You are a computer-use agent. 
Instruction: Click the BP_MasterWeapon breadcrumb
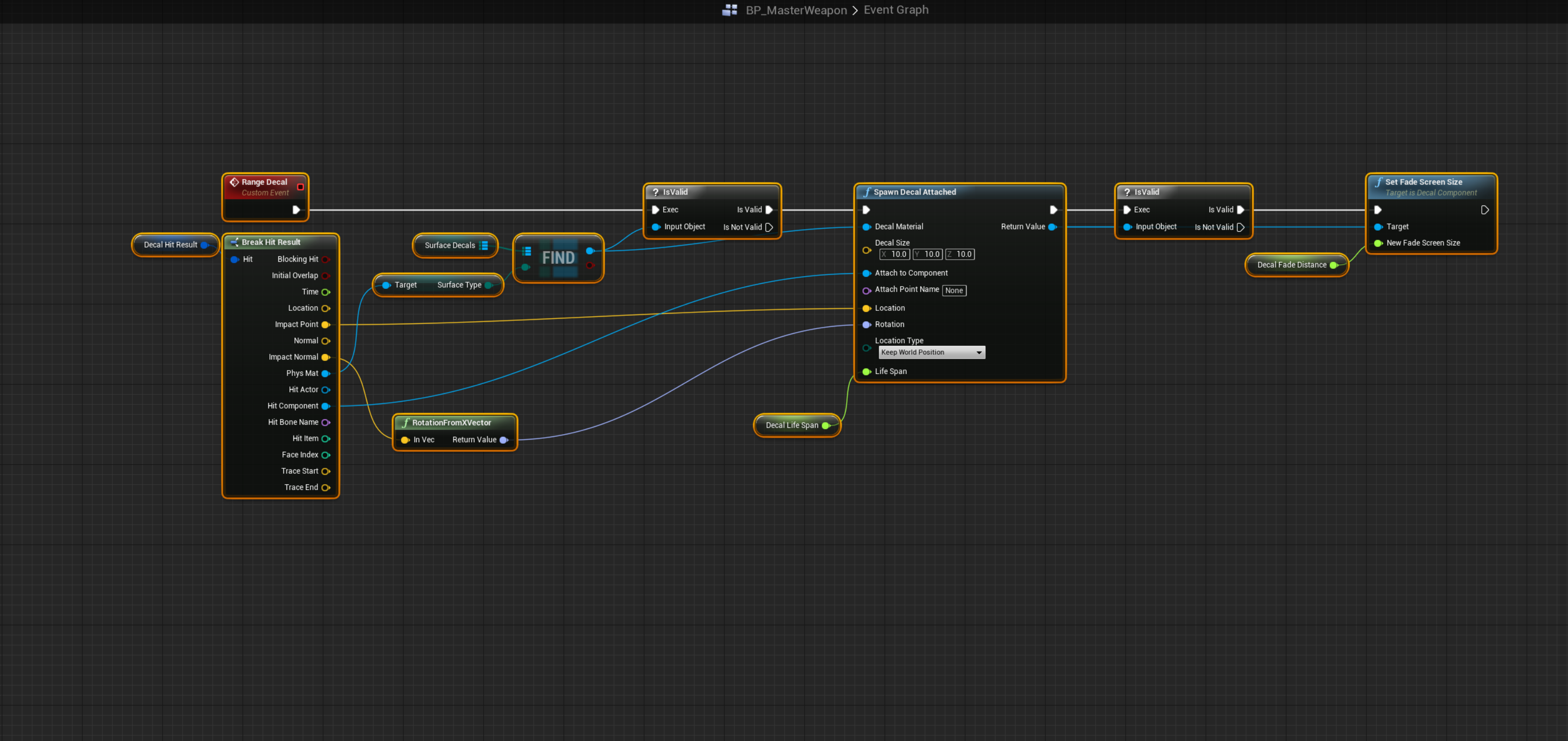[x=796, y=10]
